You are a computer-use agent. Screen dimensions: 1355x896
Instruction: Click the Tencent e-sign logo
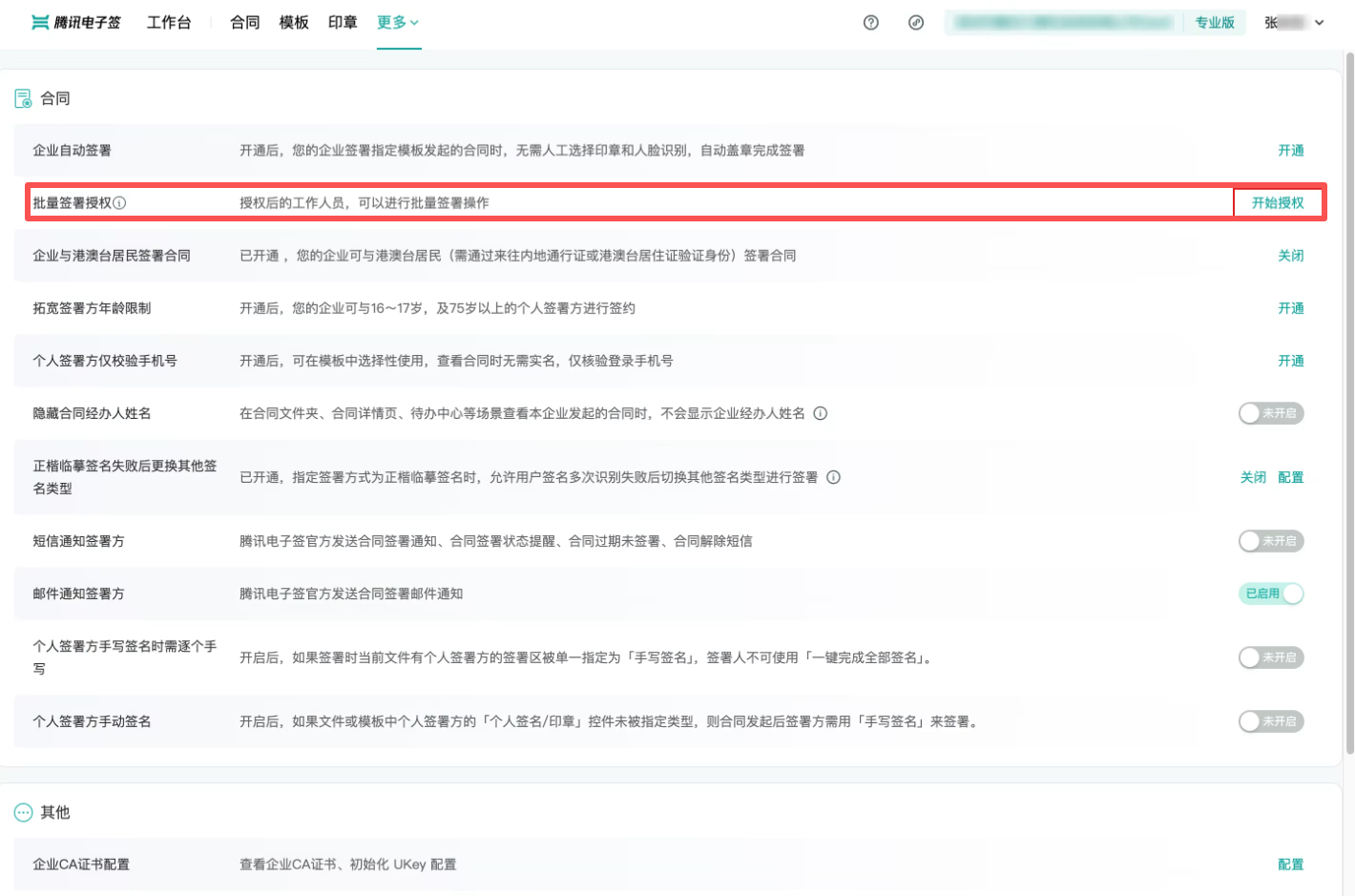76,22
